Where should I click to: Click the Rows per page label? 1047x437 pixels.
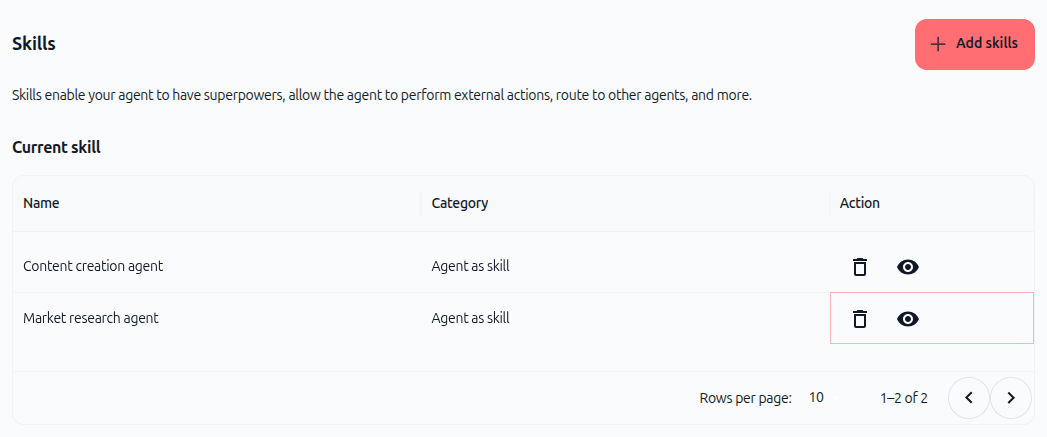pos(745,398)
